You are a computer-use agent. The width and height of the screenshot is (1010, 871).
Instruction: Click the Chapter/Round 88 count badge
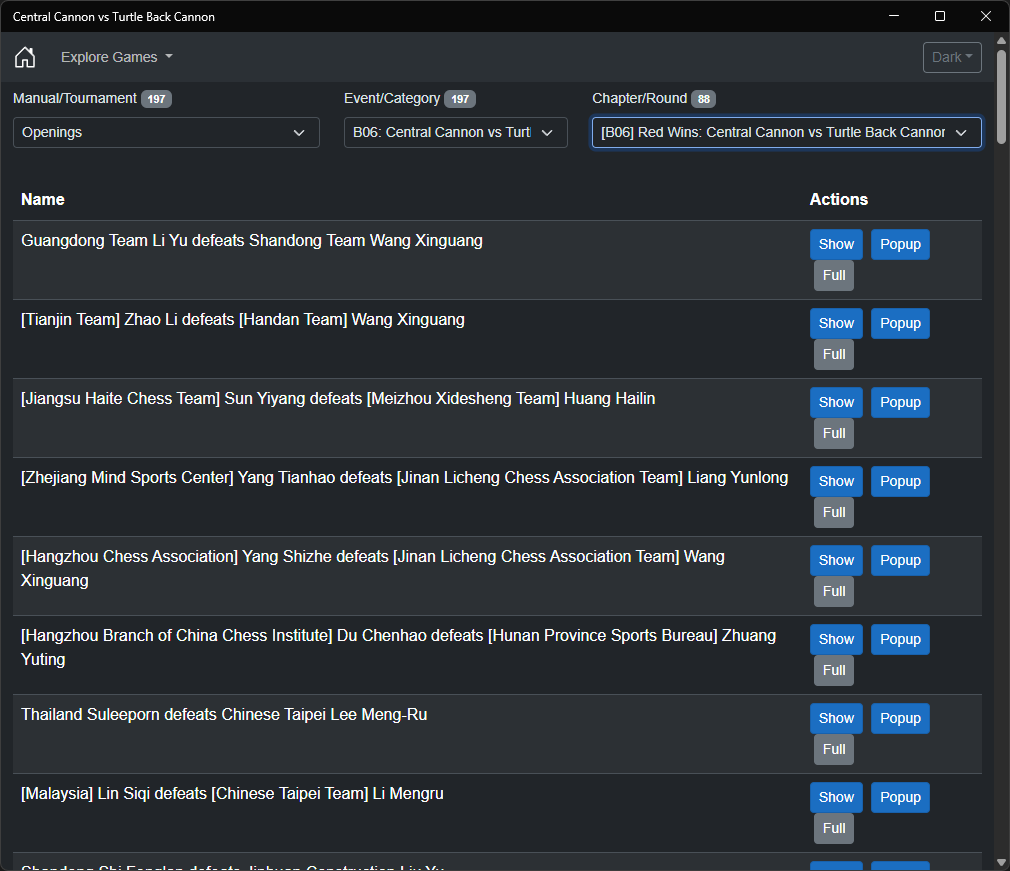703,99
